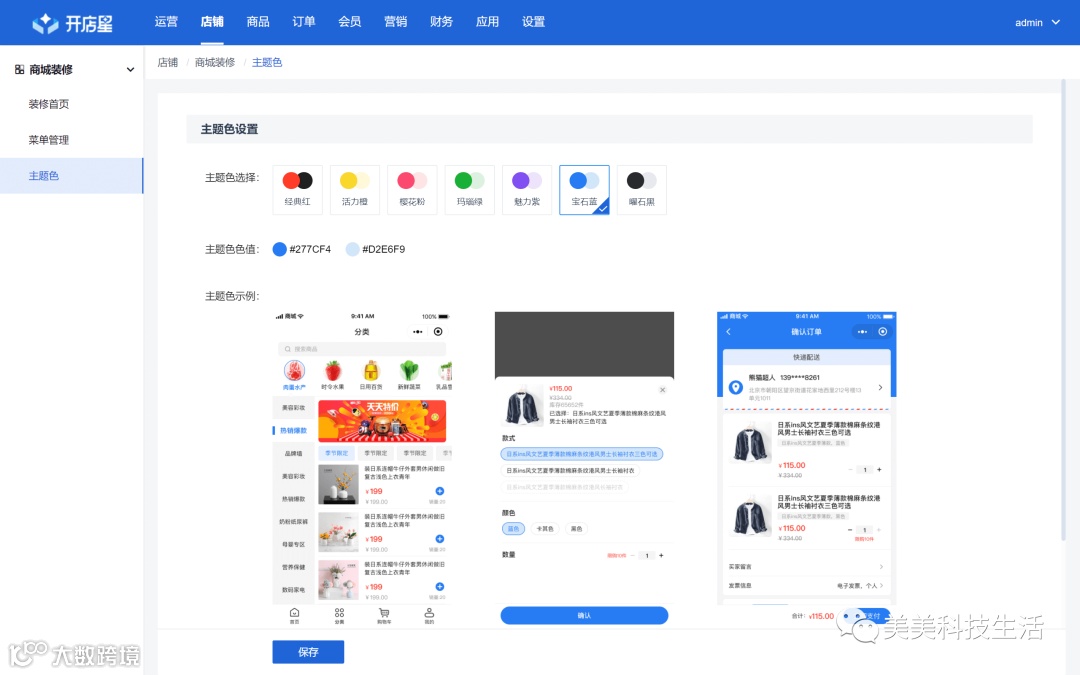
Task: Choose the 魅力紫 theme color
Action: [527, 189]
